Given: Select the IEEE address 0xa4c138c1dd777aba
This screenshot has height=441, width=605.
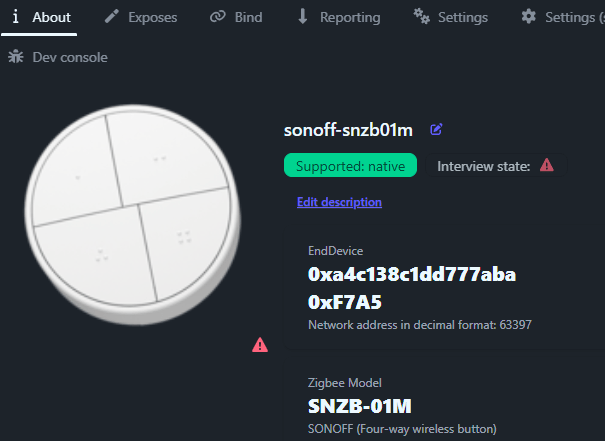Looking at the screenshot, I should (x=412, y=275).
